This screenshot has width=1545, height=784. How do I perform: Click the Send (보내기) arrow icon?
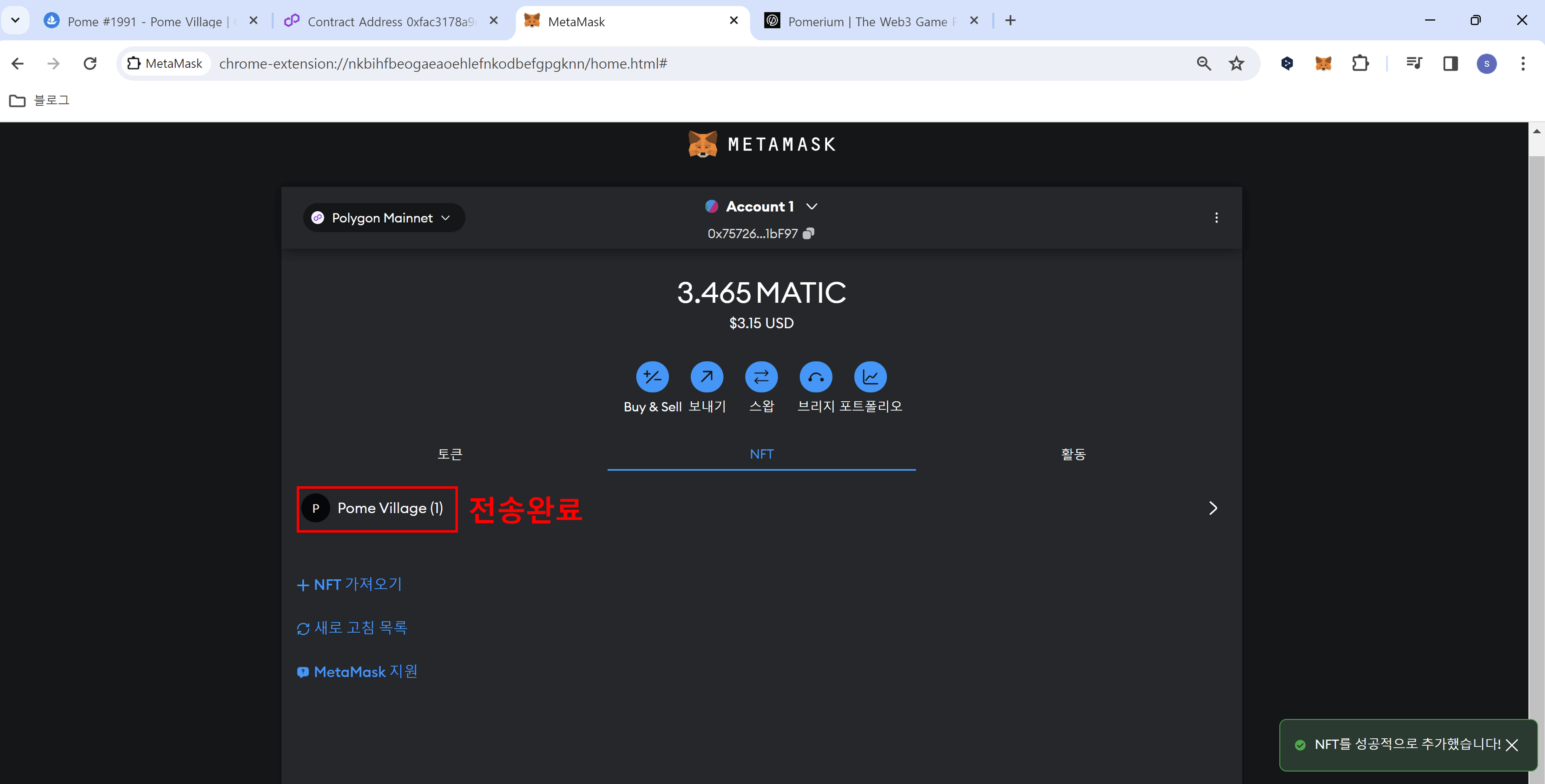point(706,377)
